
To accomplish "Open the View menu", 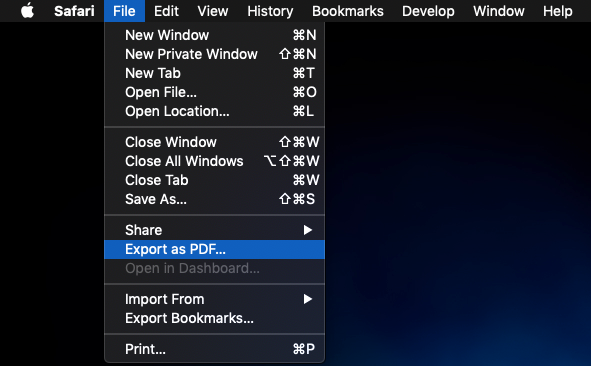I will (213, 11).
